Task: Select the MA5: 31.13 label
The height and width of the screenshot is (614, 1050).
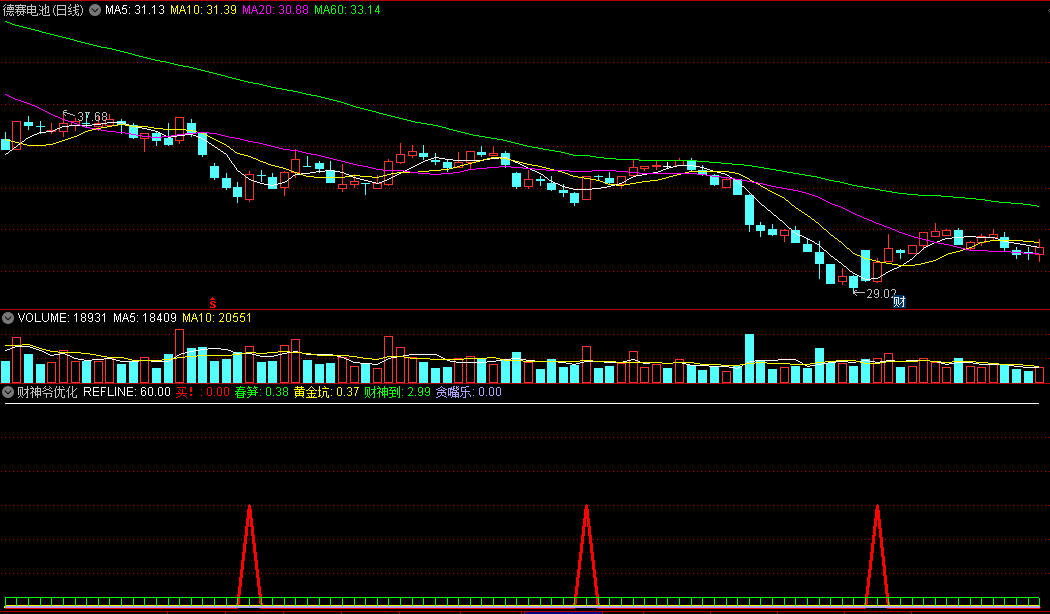Action: [x=135, y=10]
